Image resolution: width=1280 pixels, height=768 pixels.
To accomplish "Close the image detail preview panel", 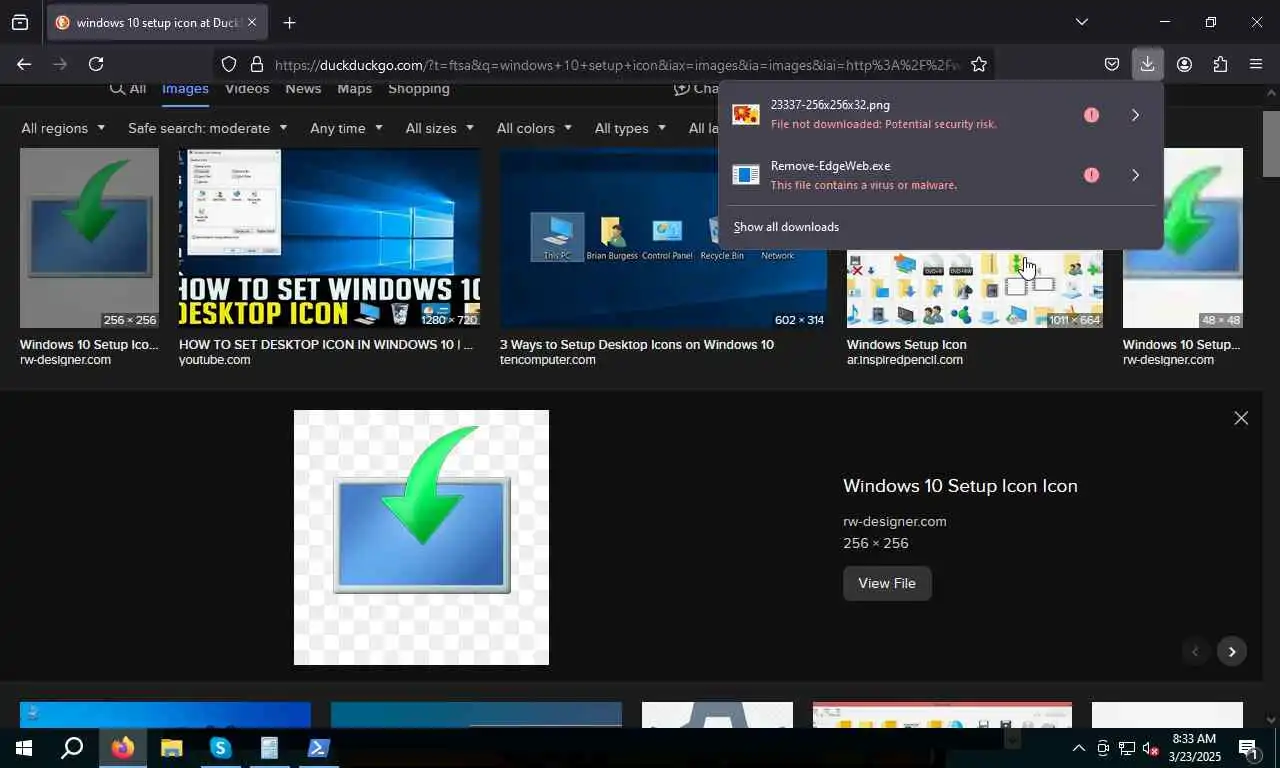I will point(1241,418).
